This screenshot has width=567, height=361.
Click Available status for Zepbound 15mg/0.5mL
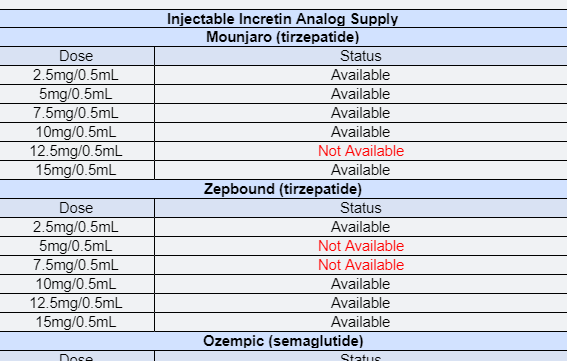coord(361,322)
